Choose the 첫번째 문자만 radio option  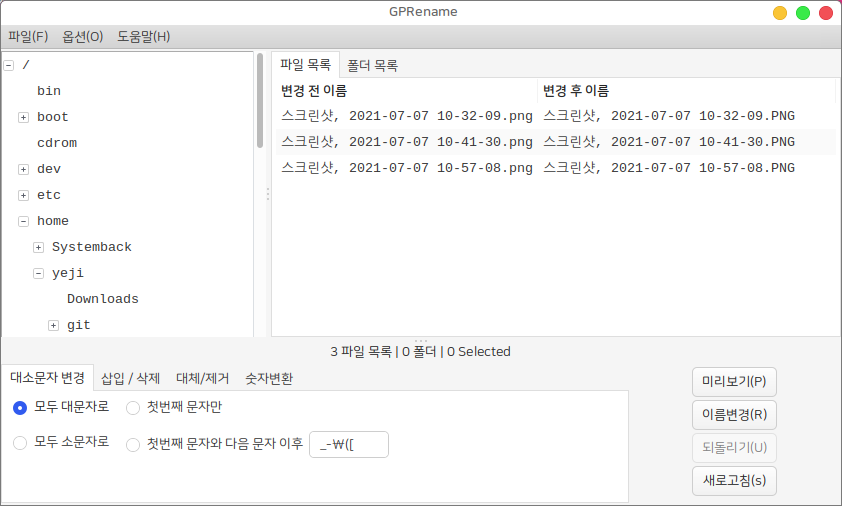click(133, 407)
